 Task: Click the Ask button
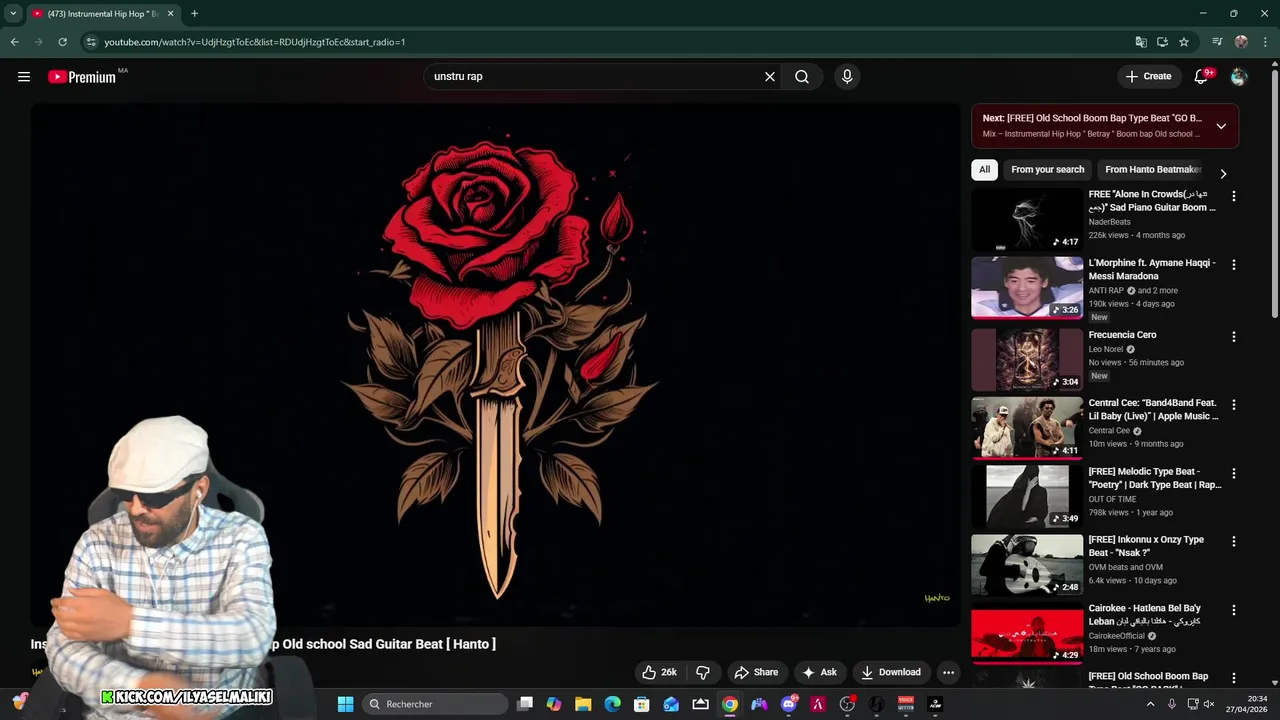819,672
